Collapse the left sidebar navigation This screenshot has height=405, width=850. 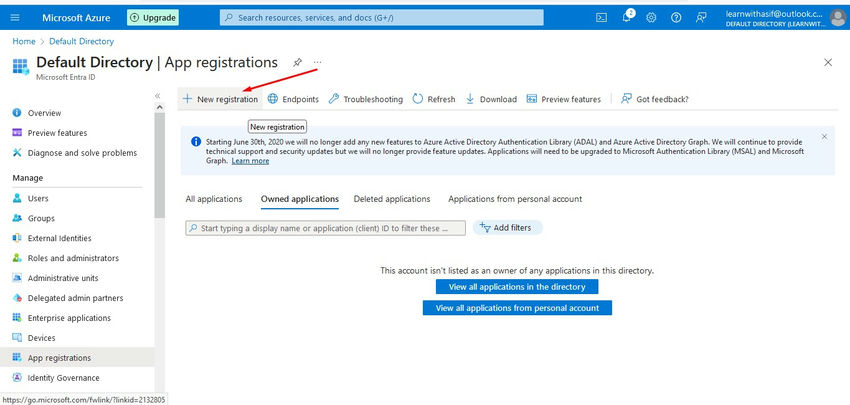click(158, 96)
